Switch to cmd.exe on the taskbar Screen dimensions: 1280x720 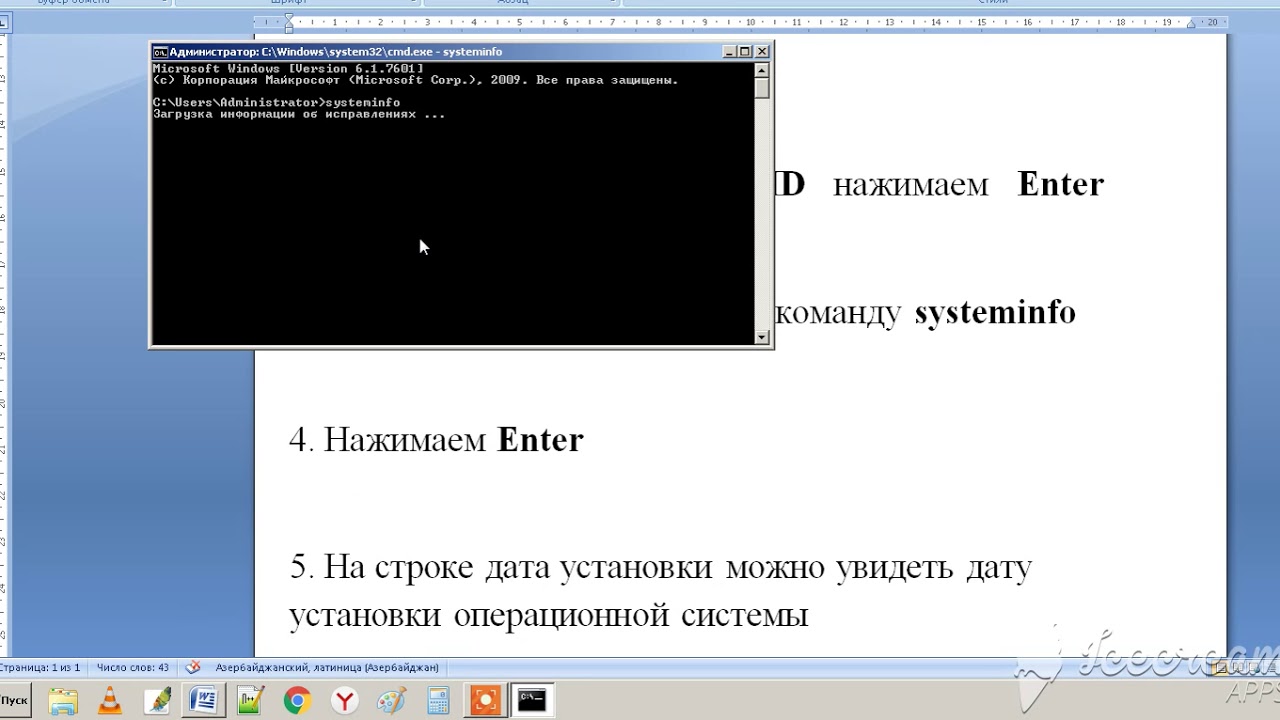(532, 700)
